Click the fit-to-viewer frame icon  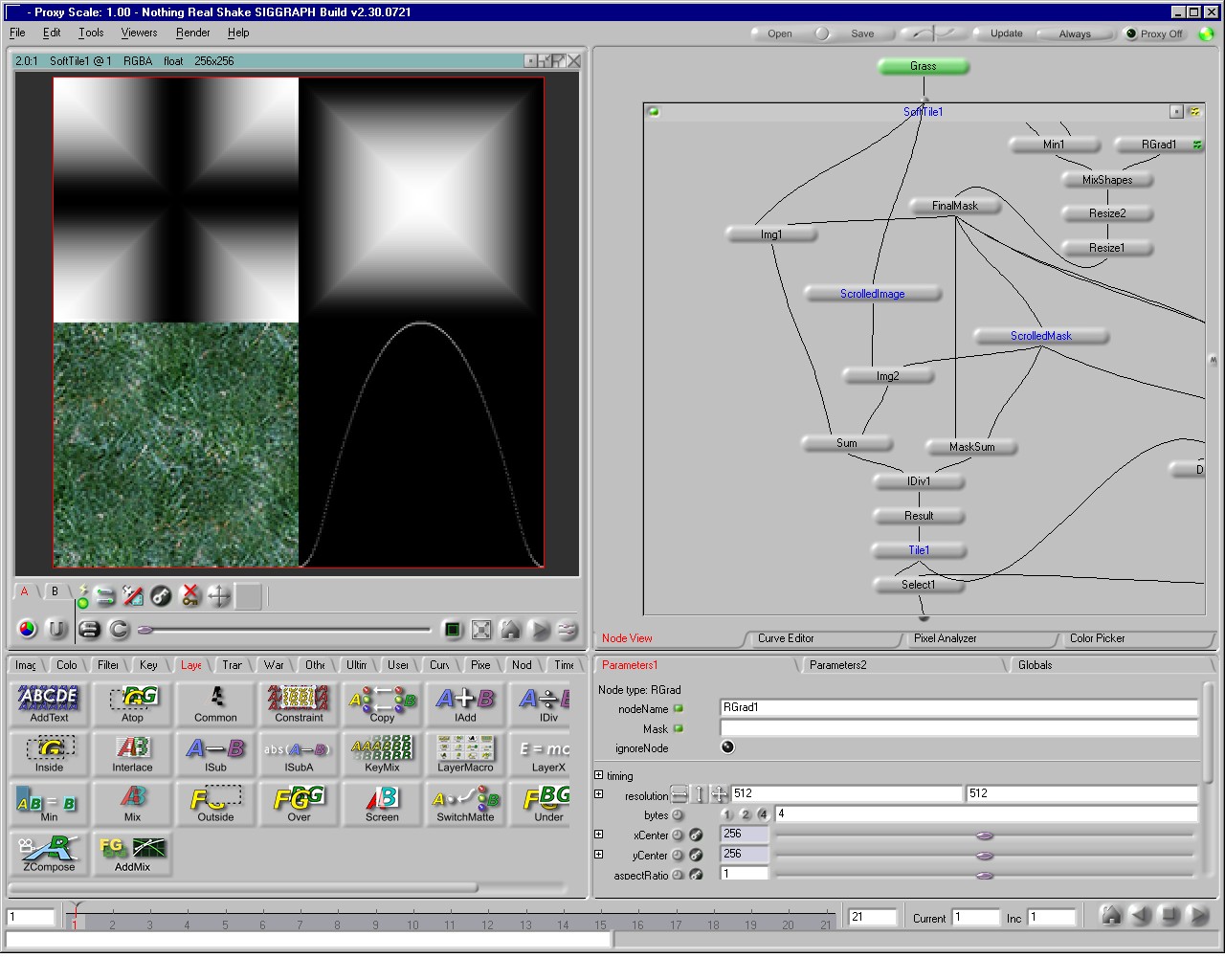pyautogui.click(x=481, y=629)
